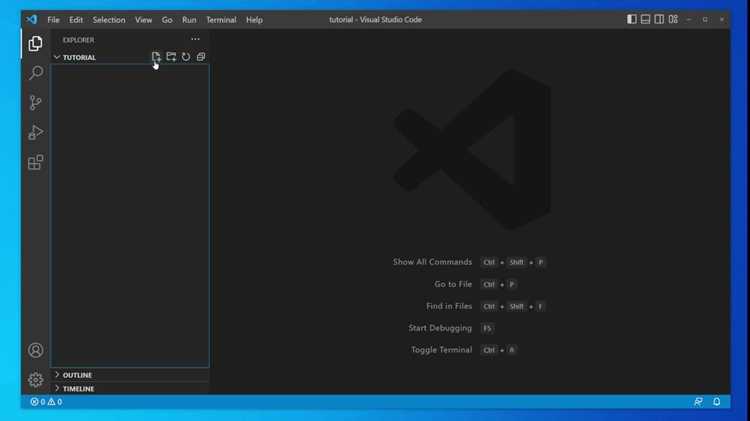This screenshot has width=750, height=421.
Task: Open the Search view
Action: pos(36,73)
